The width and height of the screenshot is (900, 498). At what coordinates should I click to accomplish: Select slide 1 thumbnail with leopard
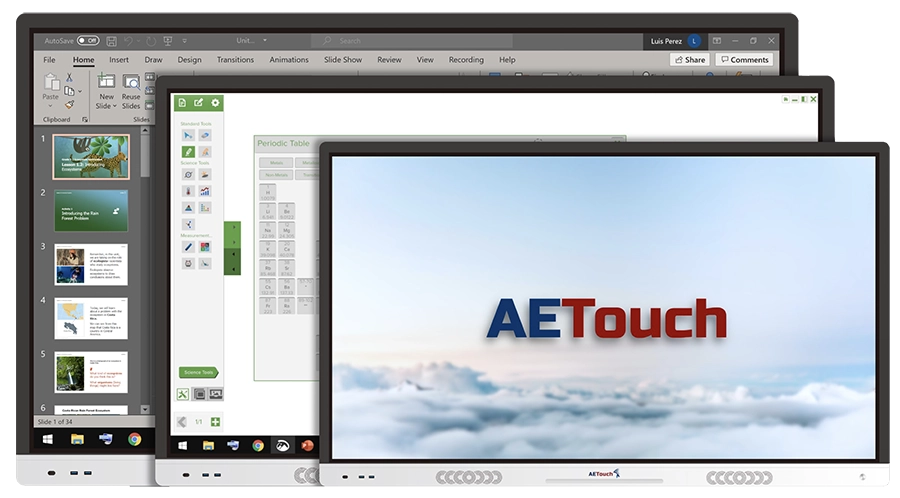[x=91, y=157]
